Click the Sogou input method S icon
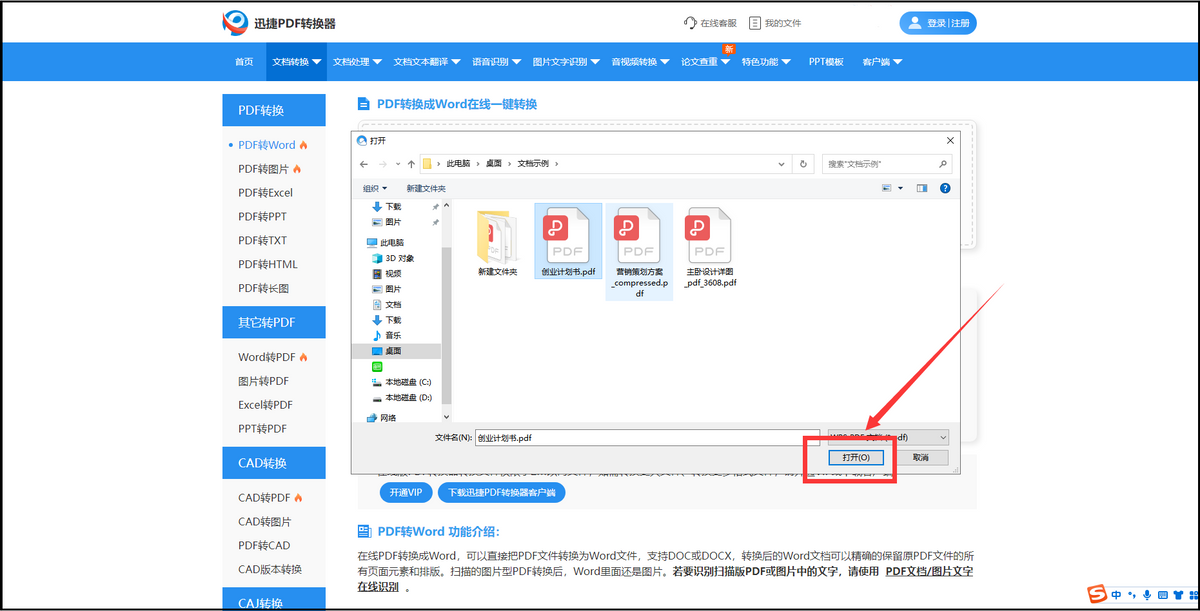Screen dimensions: 1200x611 point(1098,595)
